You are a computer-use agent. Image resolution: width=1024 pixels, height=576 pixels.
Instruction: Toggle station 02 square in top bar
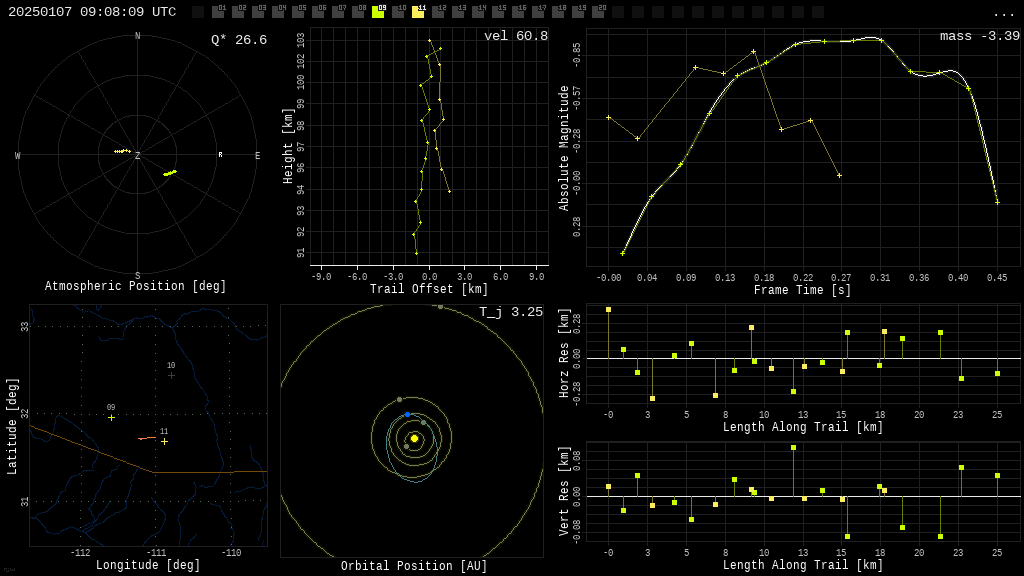238,12
